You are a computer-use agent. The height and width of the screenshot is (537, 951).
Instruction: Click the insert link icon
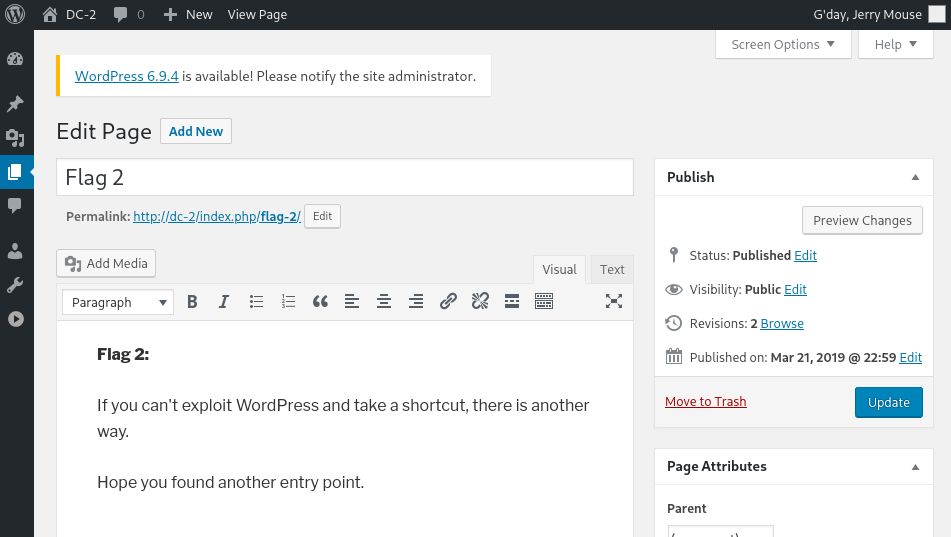(448, 301)
